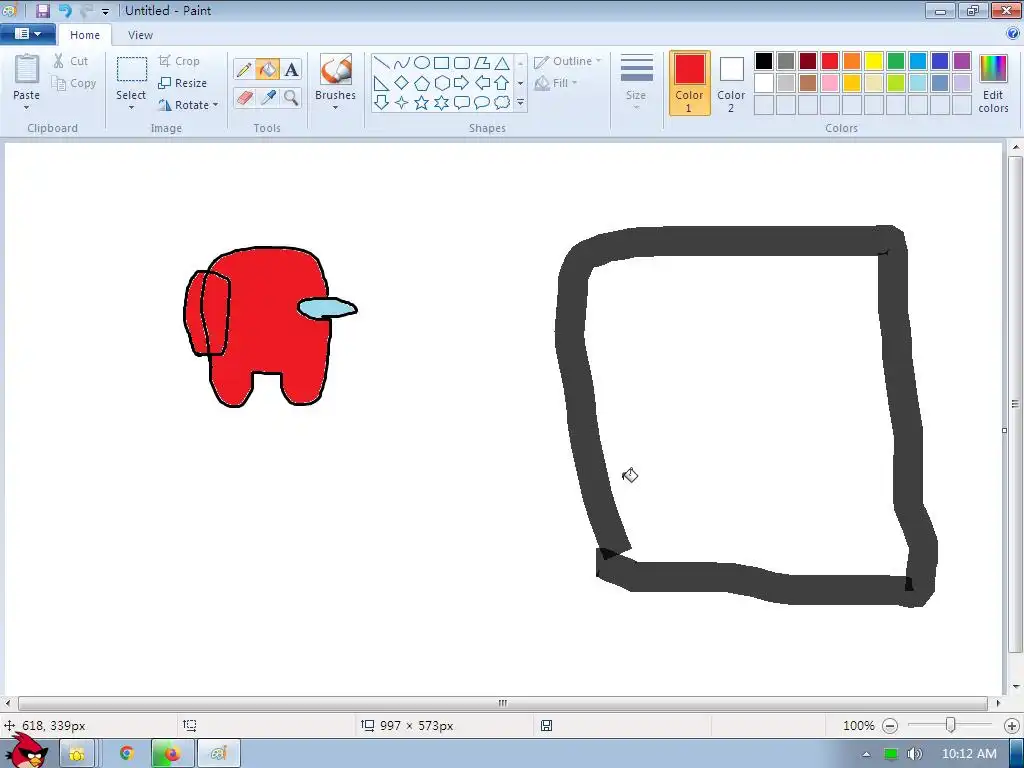Viewport: 1024px width, 768px height.
Task: Choose the Rectangle shape
Action: [441, 63]
